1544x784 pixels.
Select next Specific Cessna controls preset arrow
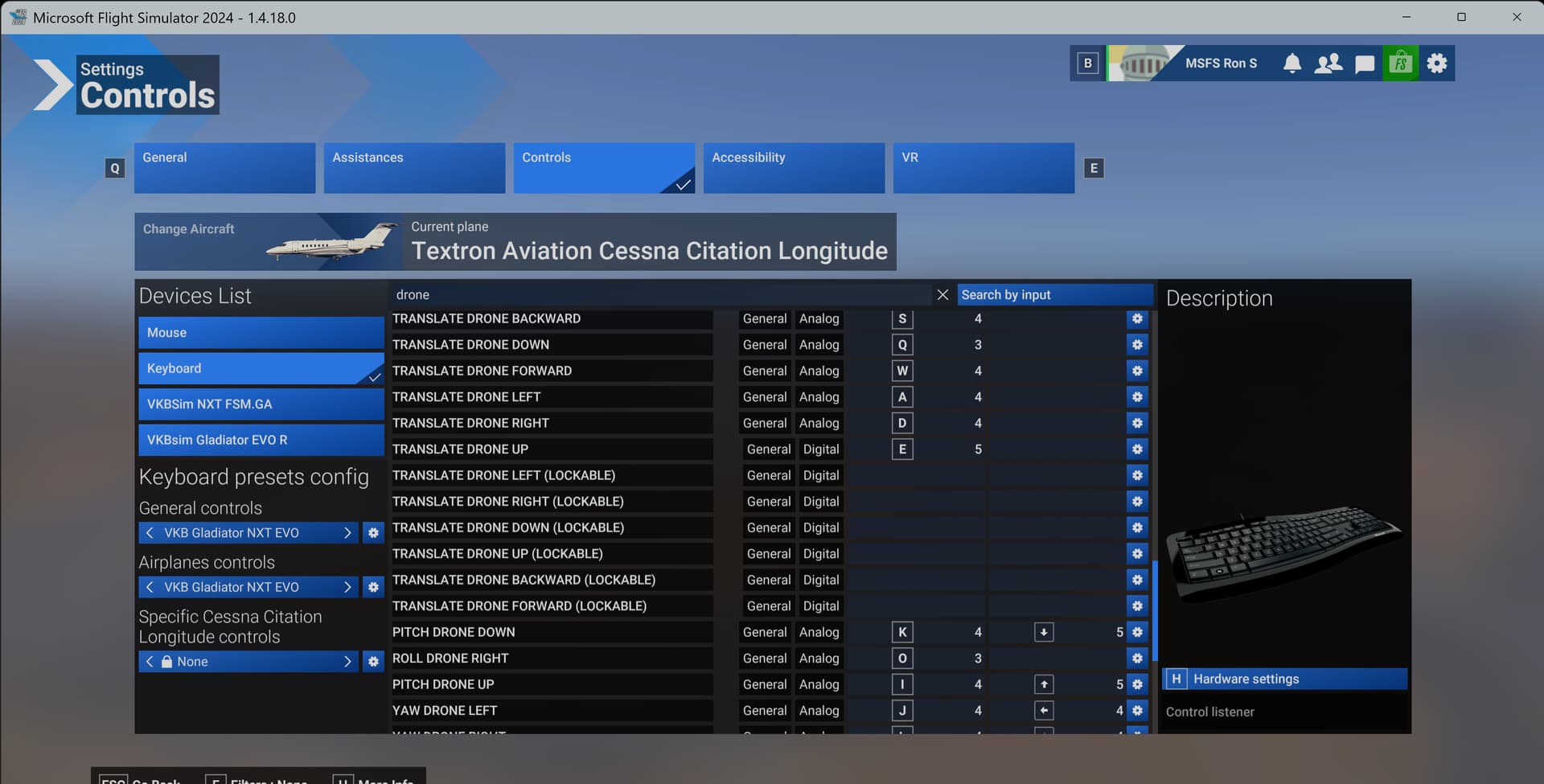tap(347, 662)
